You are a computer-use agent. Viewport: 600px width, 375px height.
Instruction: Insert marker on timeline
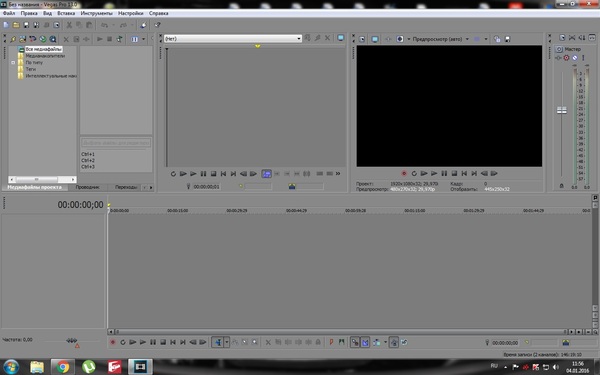(x=331, y=342)
